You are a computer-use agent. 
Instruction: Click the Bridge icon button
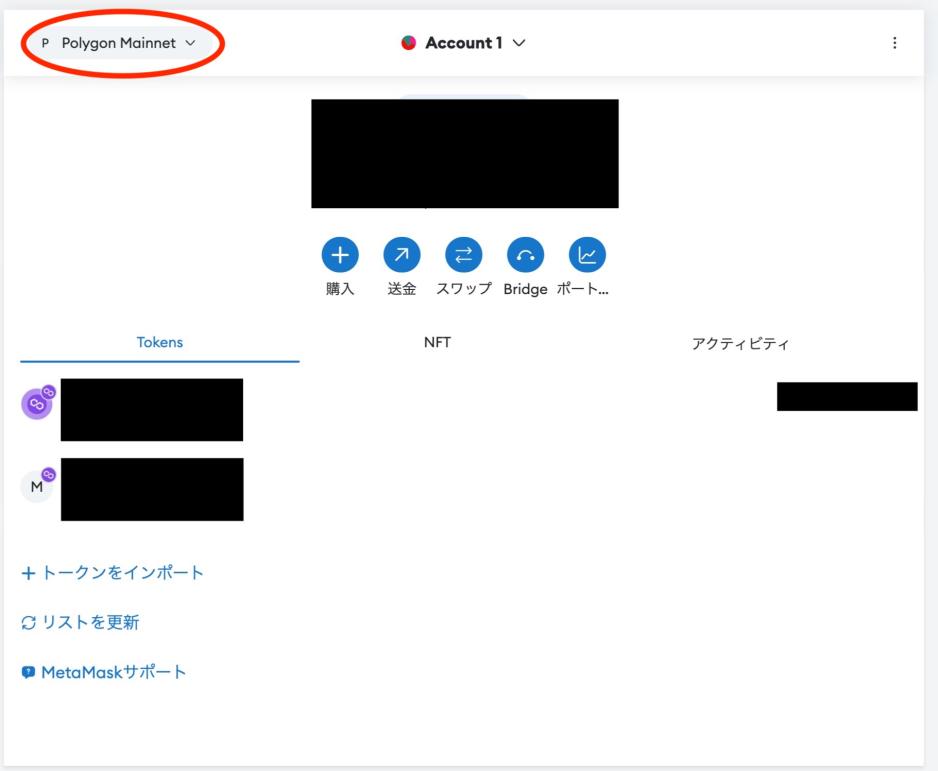coord(525,256)
